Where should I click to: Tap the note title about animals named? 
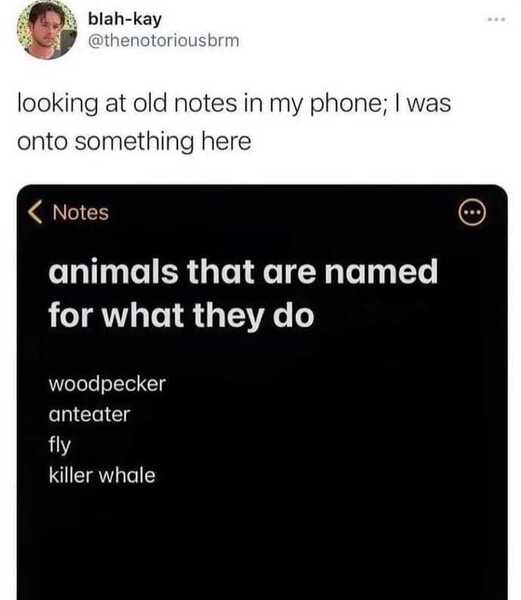point(243,293)
